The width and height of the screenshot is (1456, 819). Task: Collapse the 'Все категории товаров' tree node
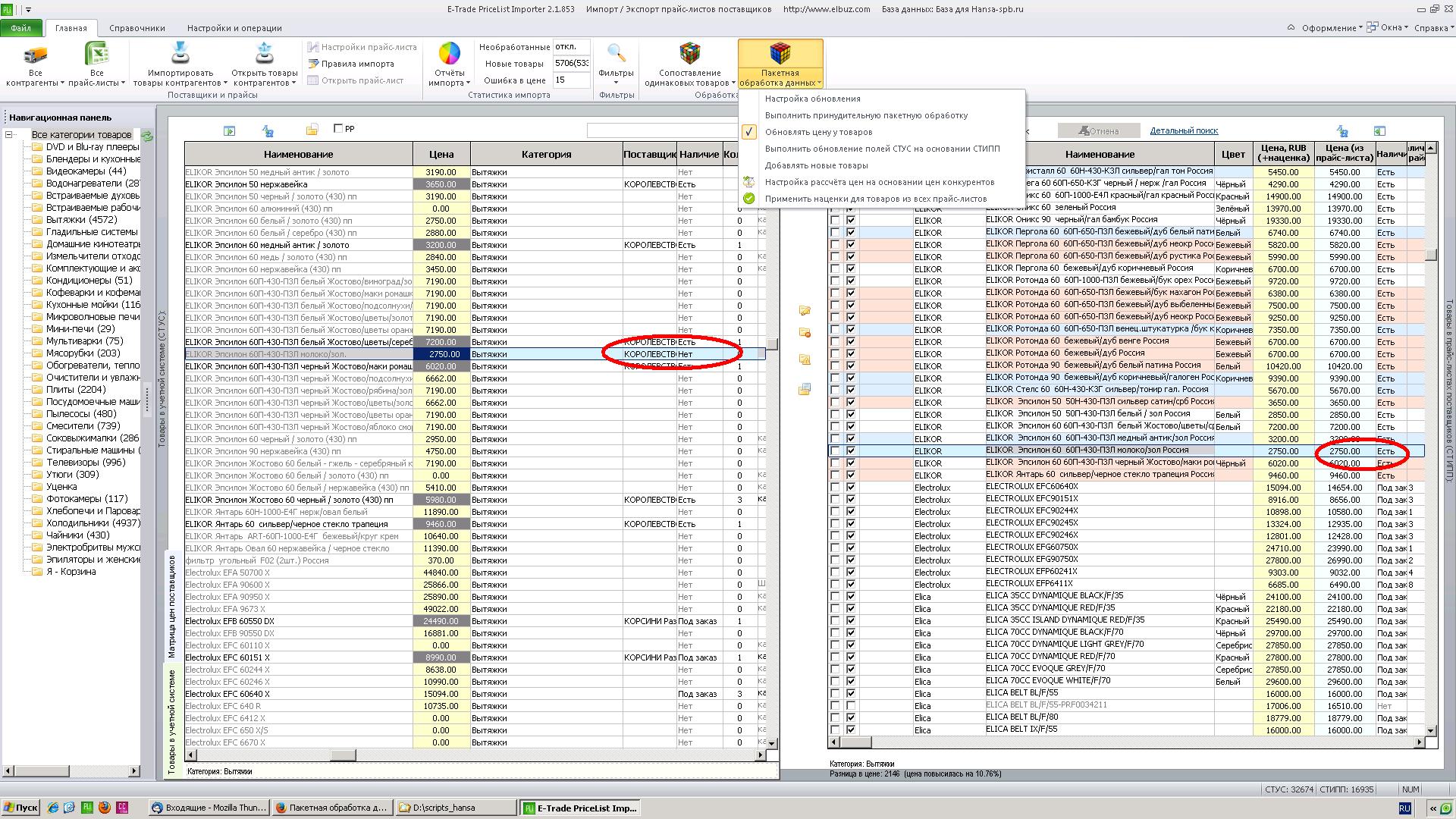coord(9,135)
